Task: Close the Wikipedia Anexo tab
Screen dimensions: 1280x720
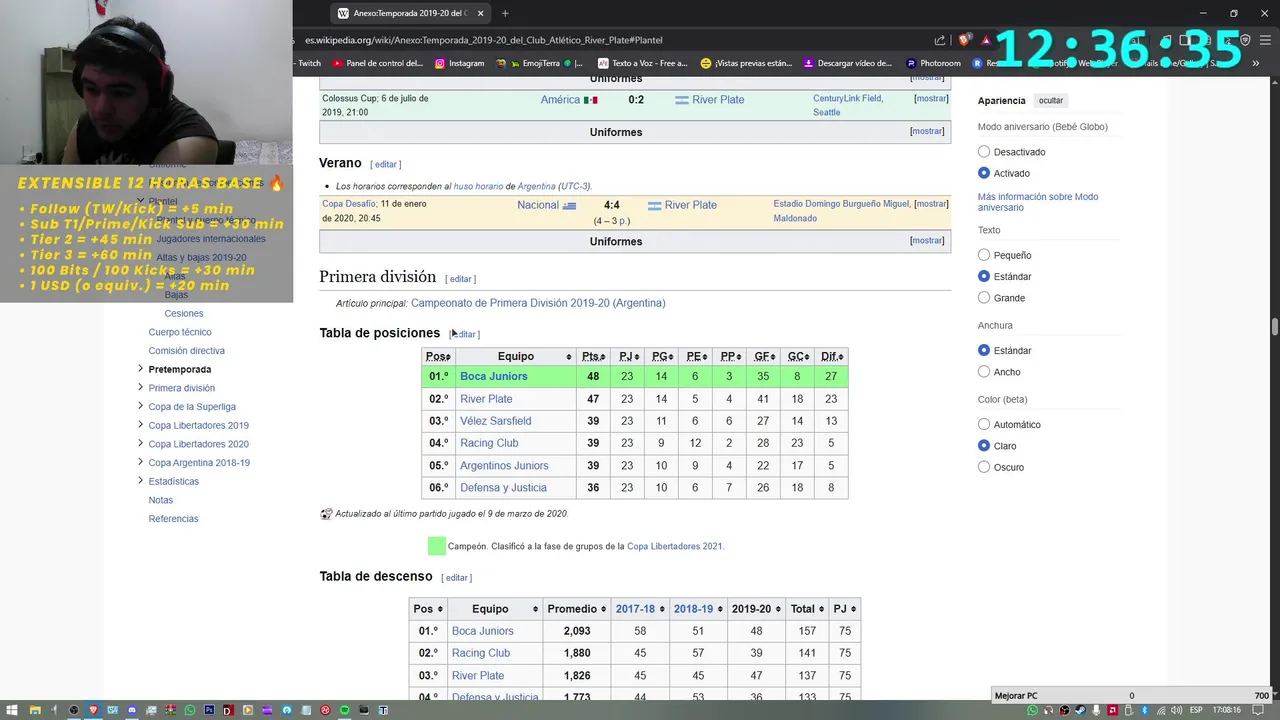Action: point(481,13)
